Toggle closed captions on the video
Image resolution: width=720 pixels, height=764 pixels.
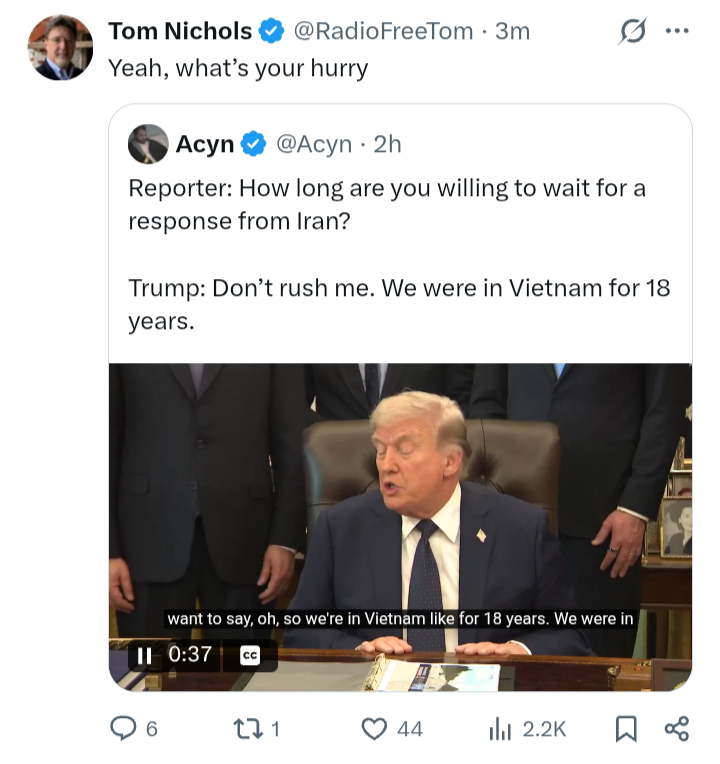click(250, 655)
